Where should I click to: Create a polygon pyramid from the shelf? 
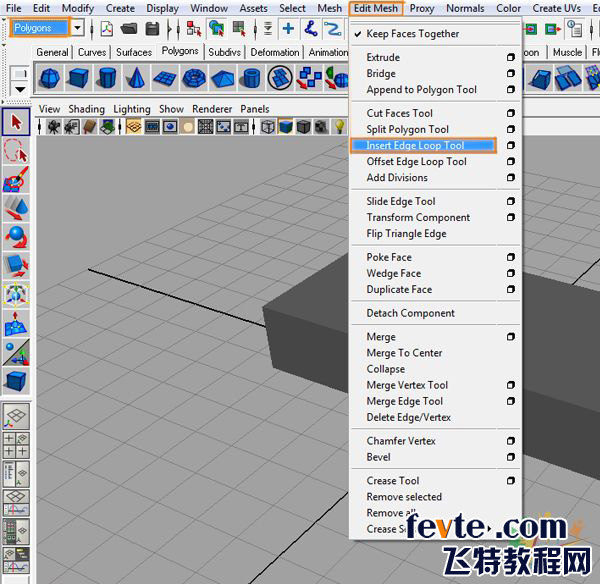pos(222,78)
